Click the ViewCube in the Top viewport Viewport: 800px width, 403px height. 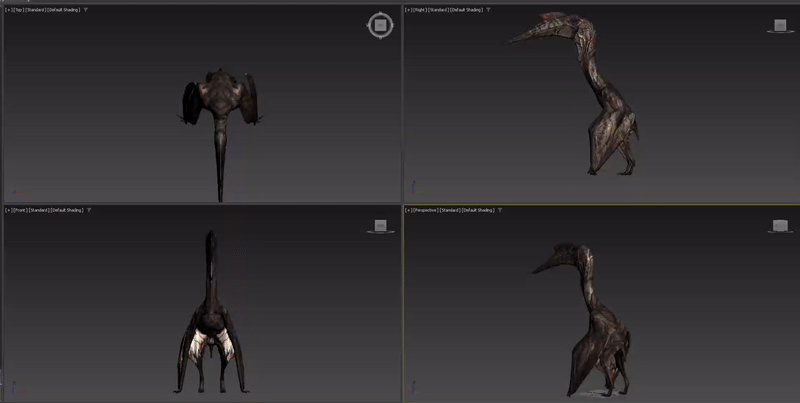(x=379, y=26)
